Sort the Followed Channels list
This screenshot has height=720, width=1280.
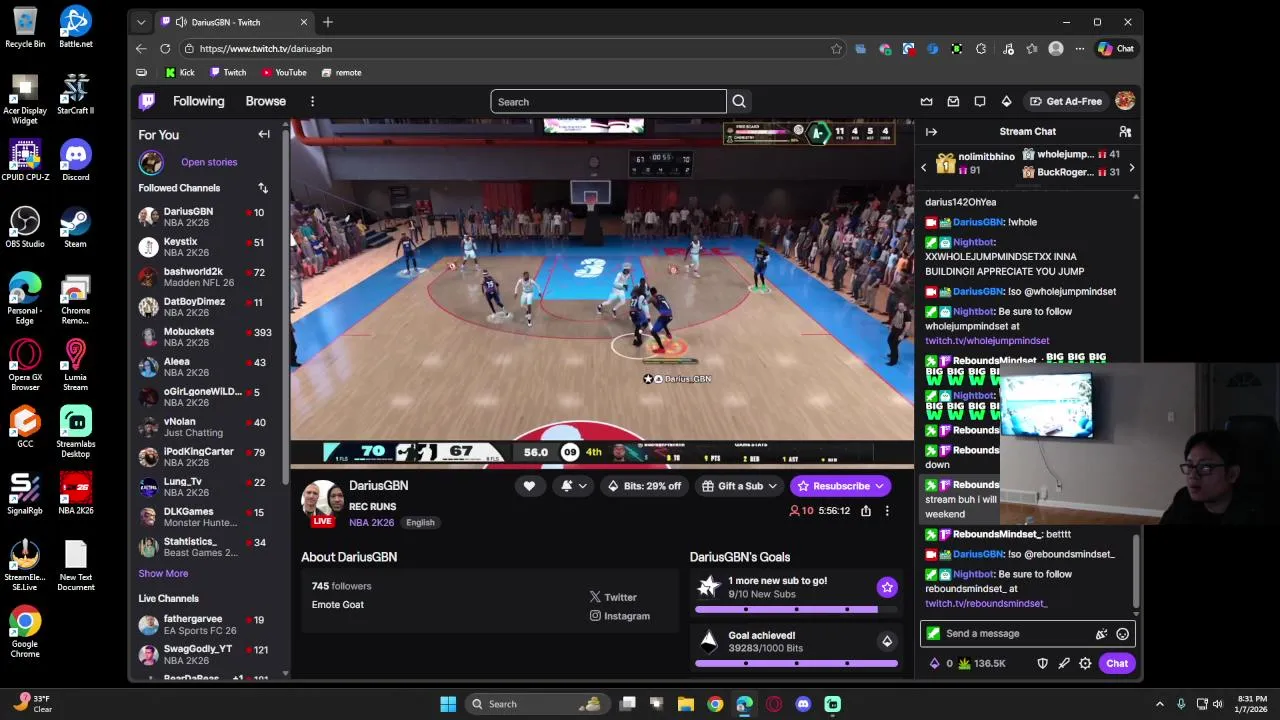click(x=263, y=188)
